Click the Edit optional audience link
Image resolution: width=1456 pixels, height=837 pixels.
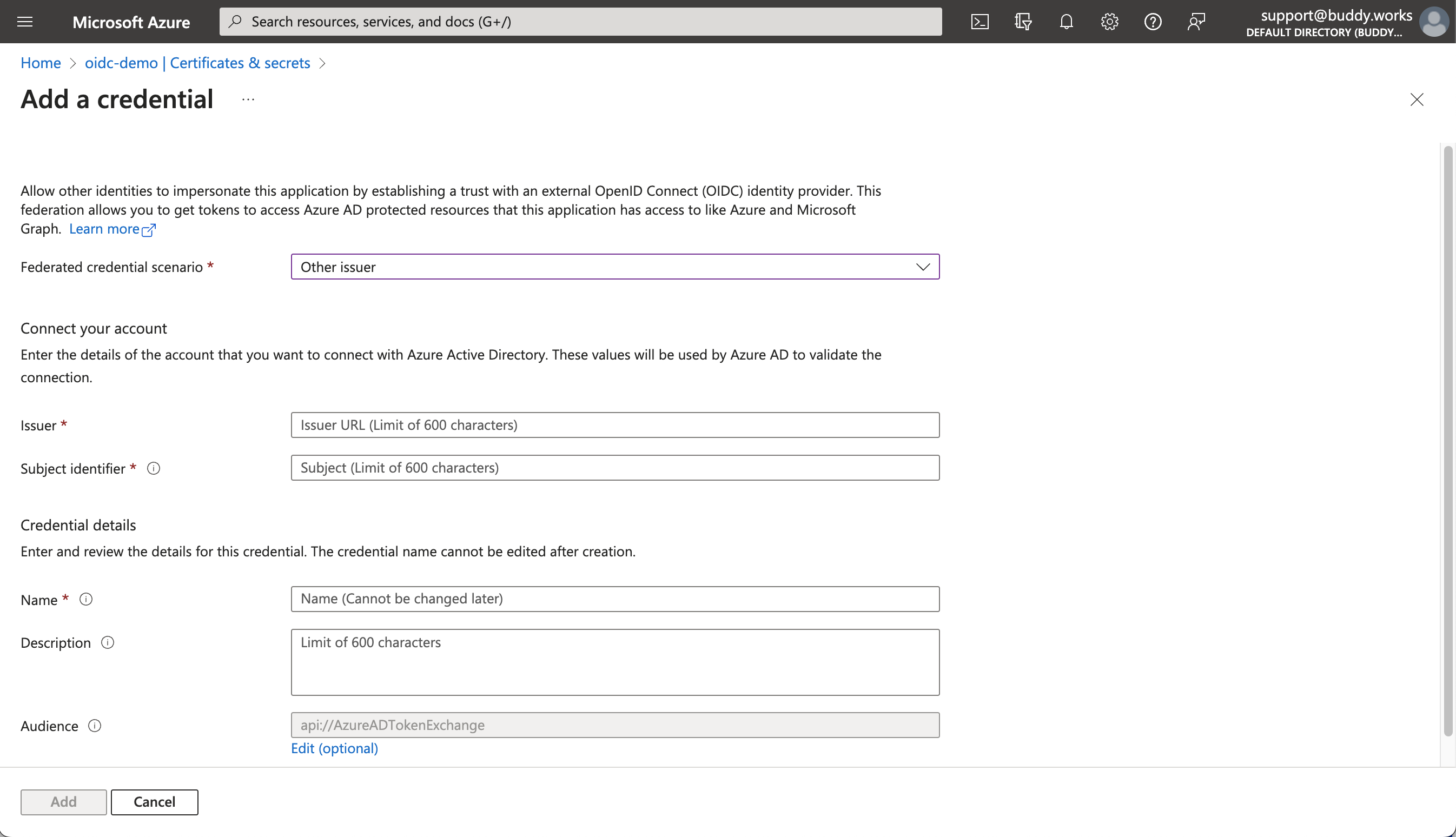click(334, 748)
